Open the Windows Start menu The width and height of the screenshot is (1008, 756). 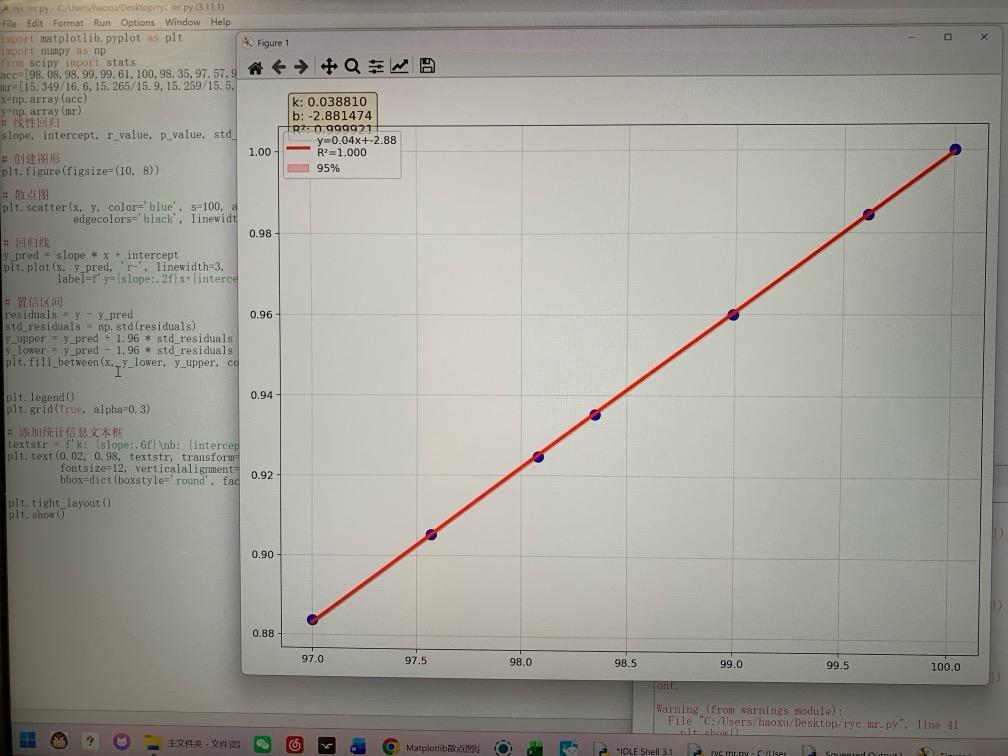pyautogui.click(x=27, y=741)
